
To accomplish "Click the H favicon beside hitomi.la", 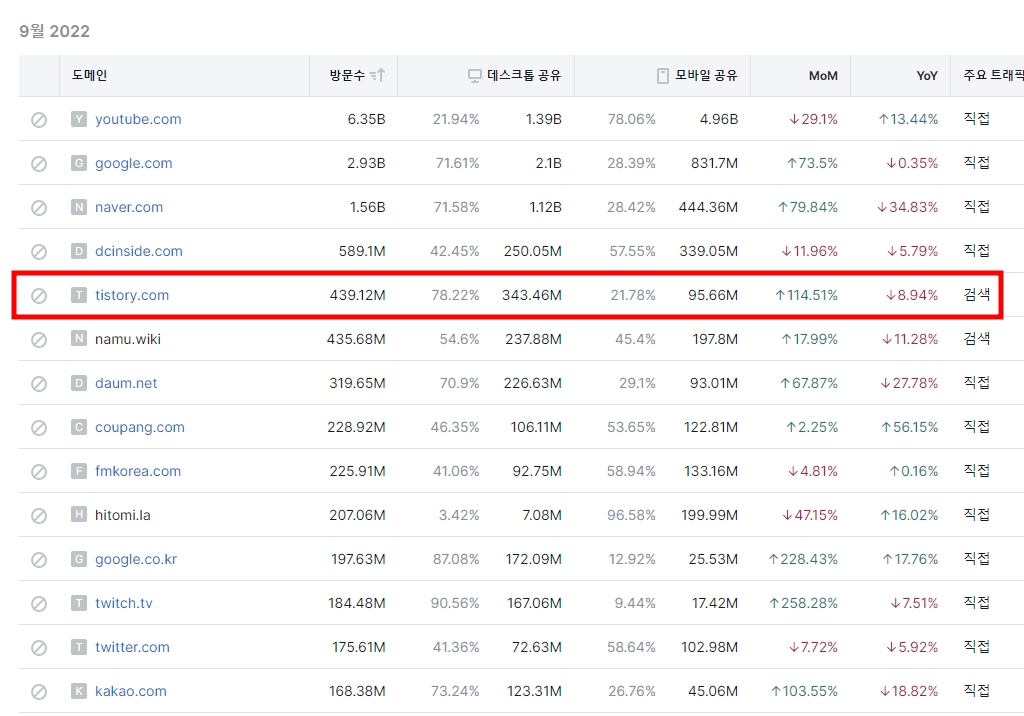I will 79,515.
